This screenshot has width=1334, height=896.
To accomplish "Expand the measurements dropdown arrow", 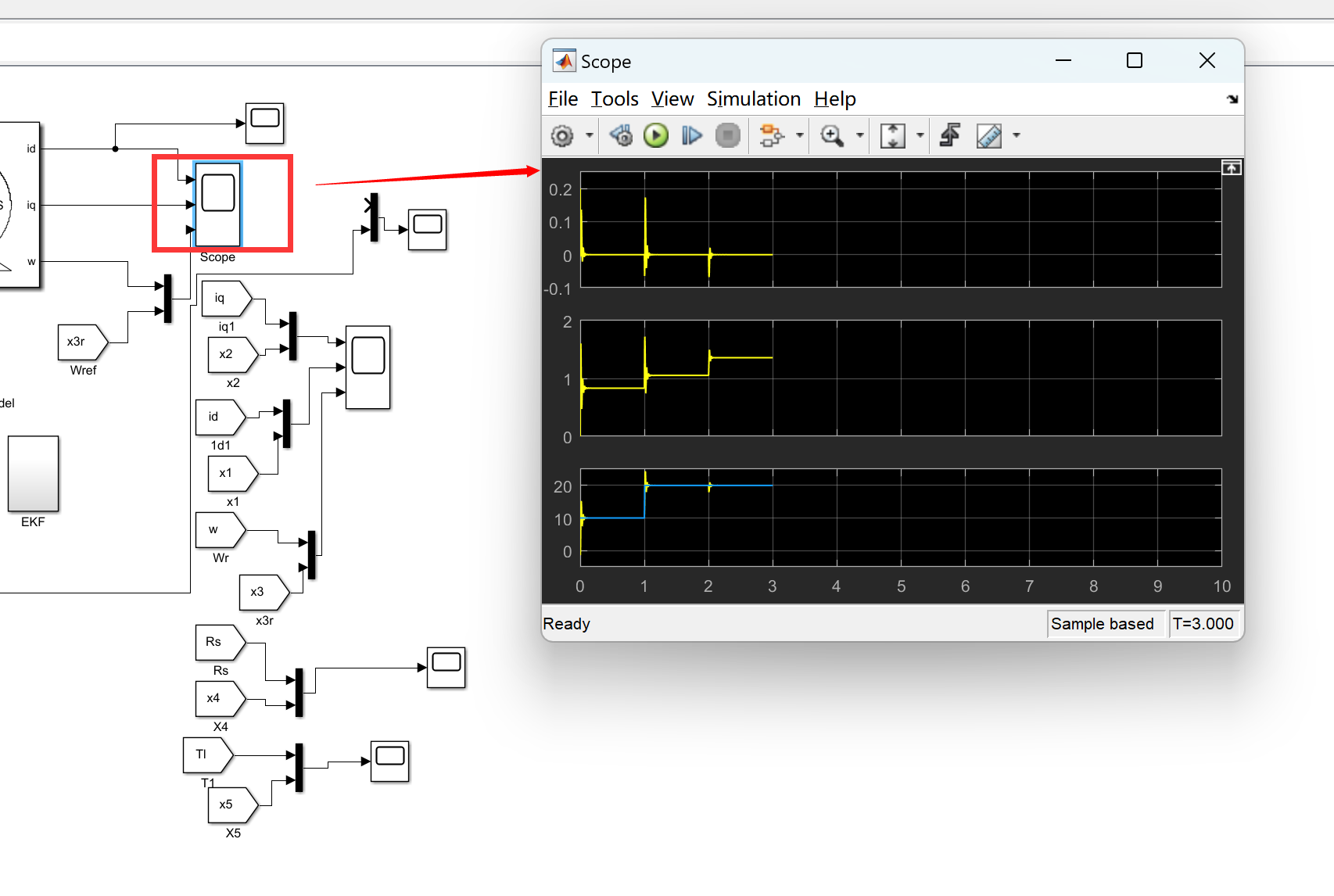I will pos(1017,136).
